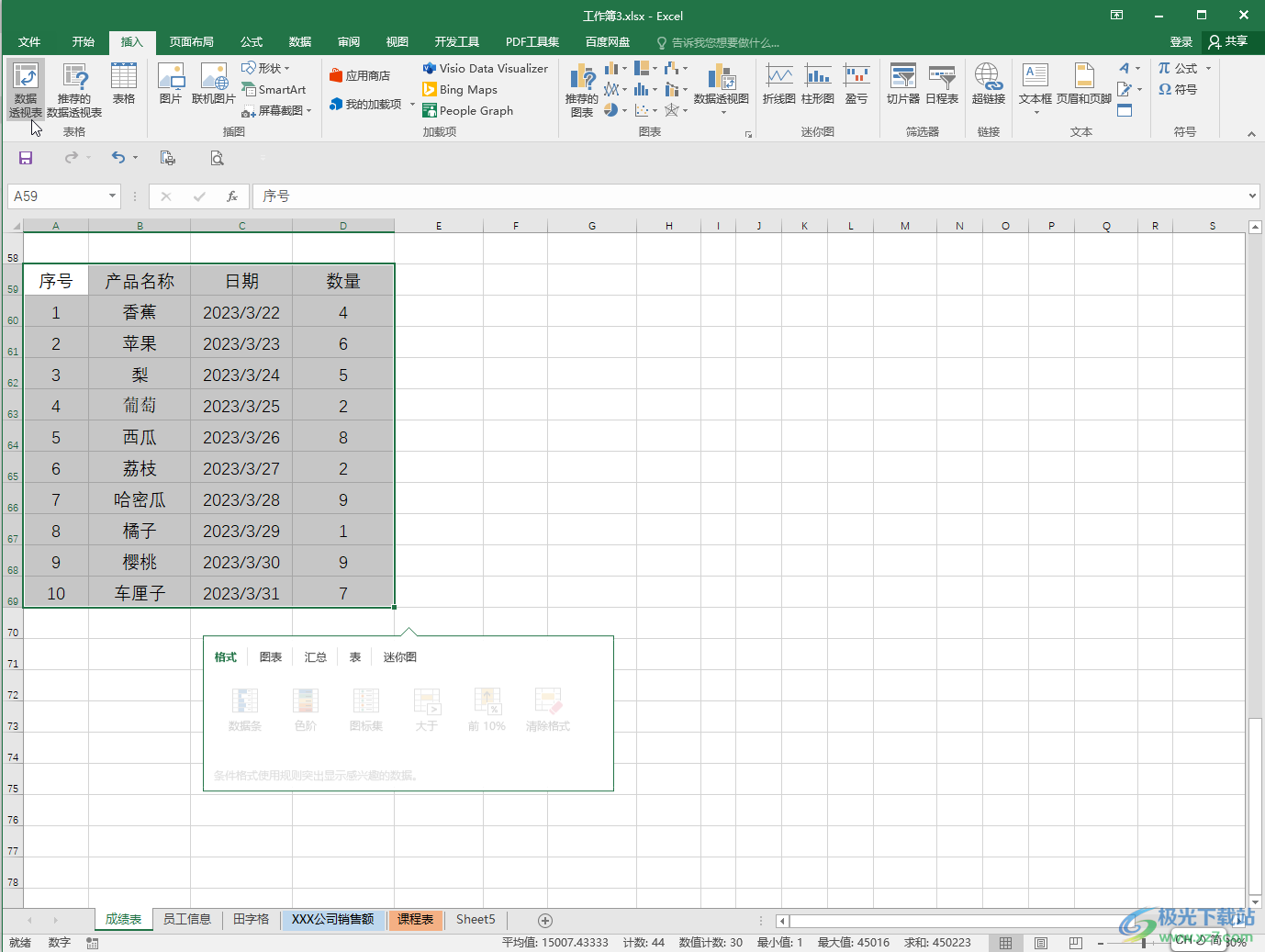
Task: Expand the equation (公式) dropdown arrow
Action: click(1208, 69)
